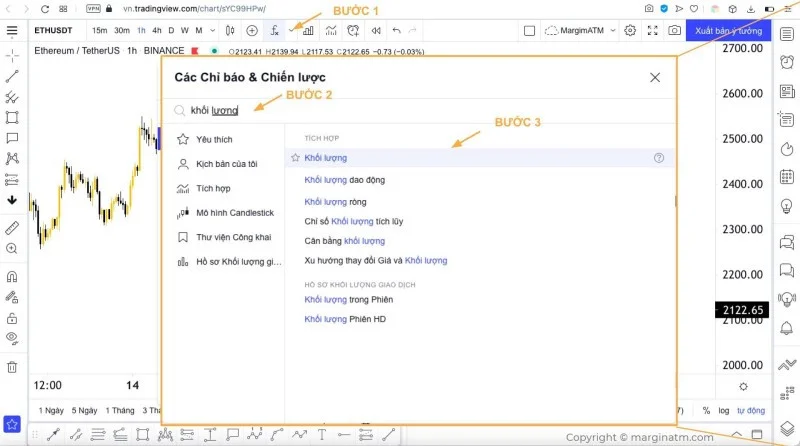Click the candlestick chart type icon
The width and height of the screenshot is (800, 446).
tap(230, 31)
